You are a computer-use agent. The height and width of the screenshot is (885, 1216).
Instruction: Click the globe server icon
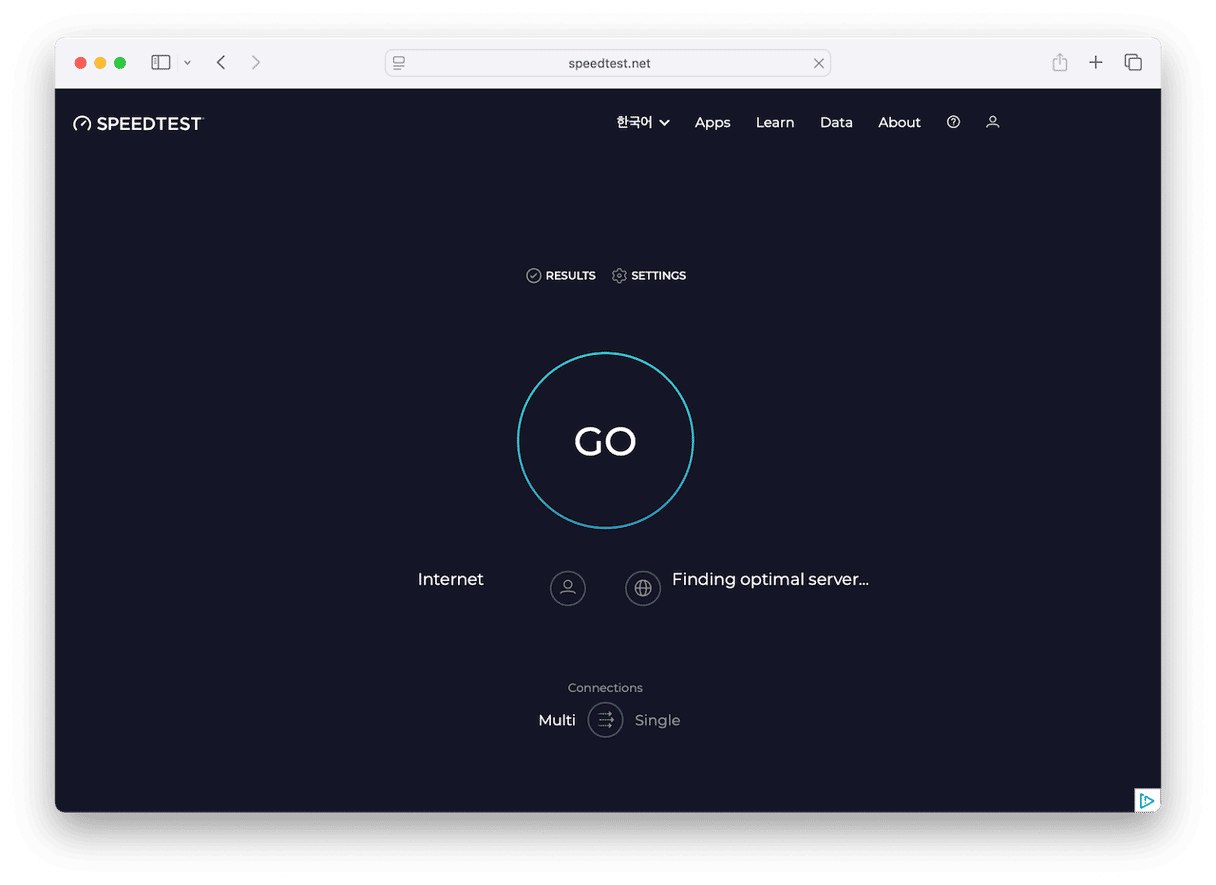coord(643,588)
